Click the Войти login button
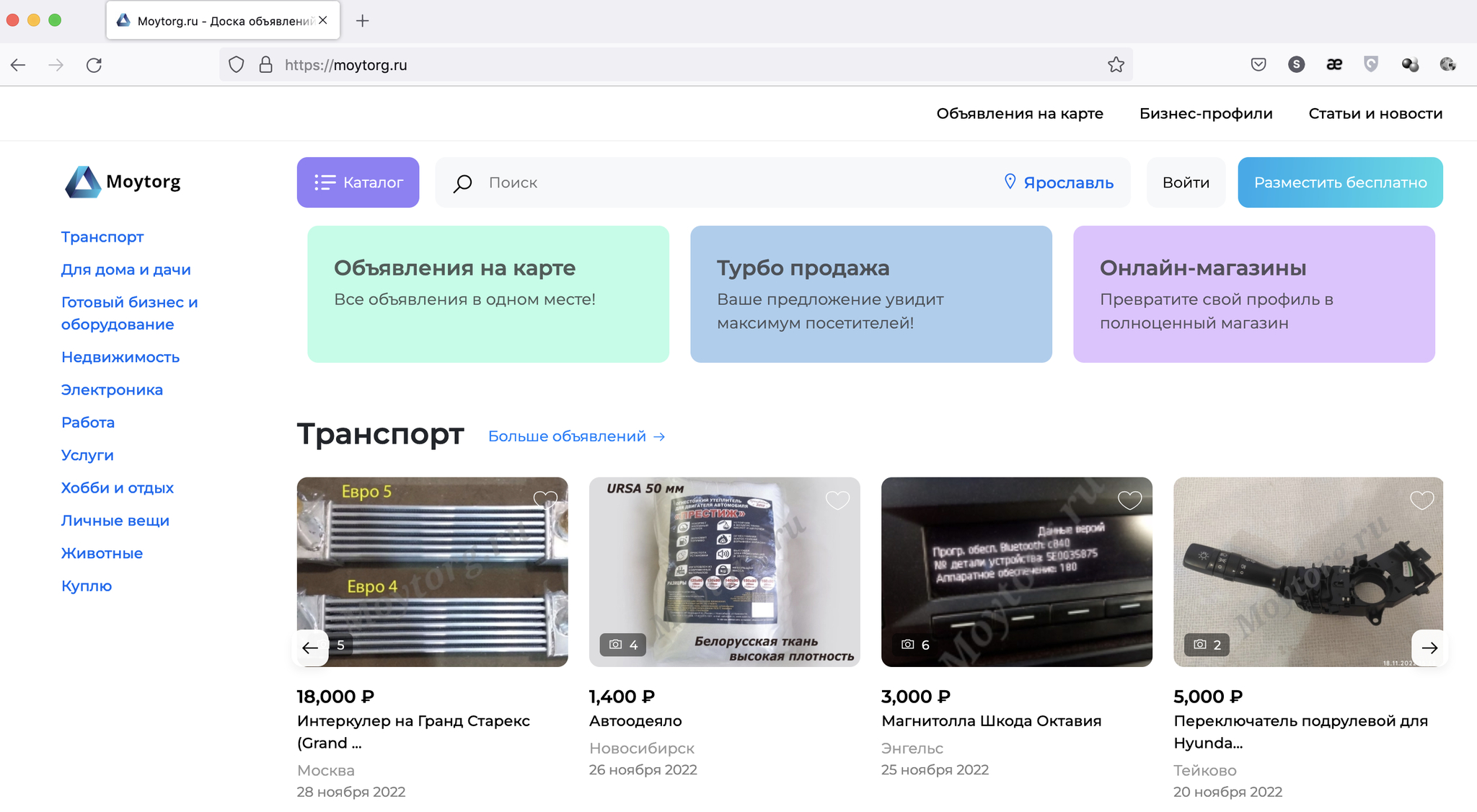Image resolution: width=1477 pixels, height=812 pixels. 1186,182
